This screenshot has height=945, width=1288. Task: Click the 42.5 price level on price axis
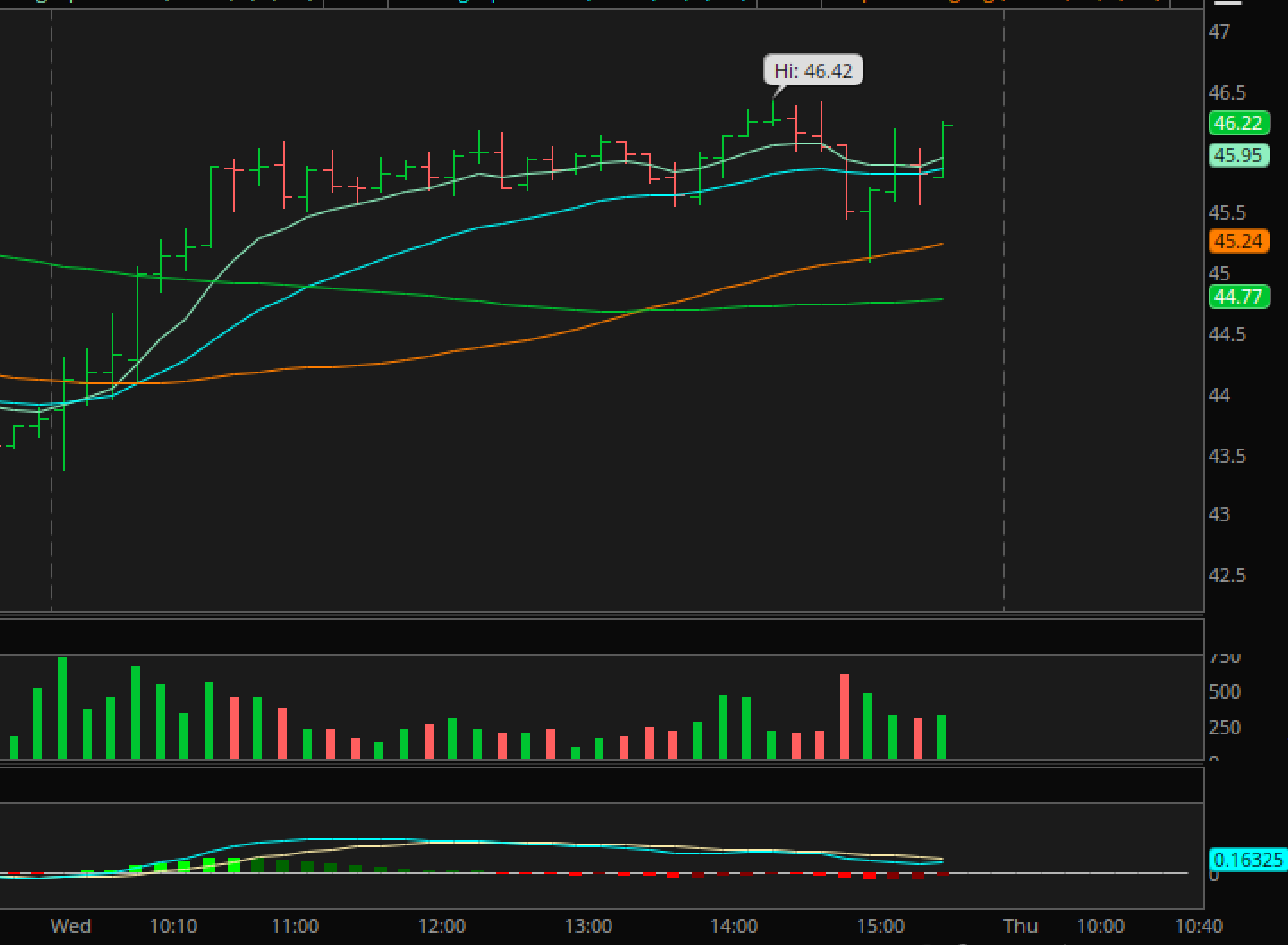click(1227, 576)
